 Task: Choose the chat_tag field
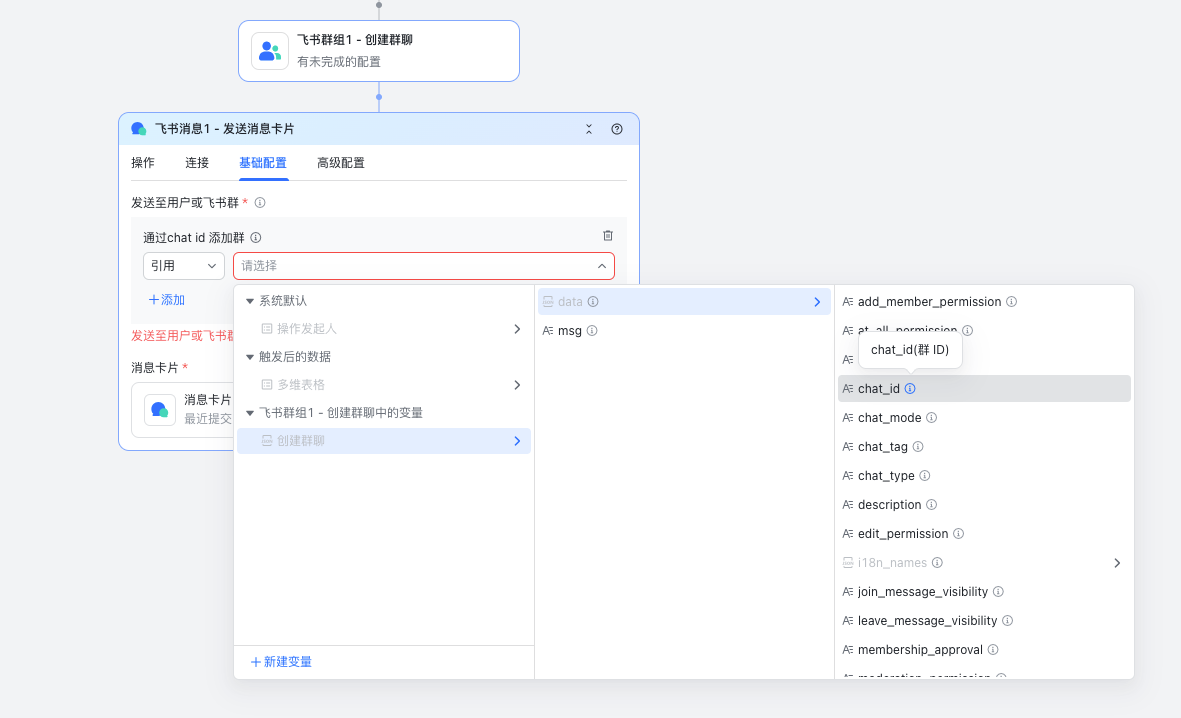tap(883, 447)
